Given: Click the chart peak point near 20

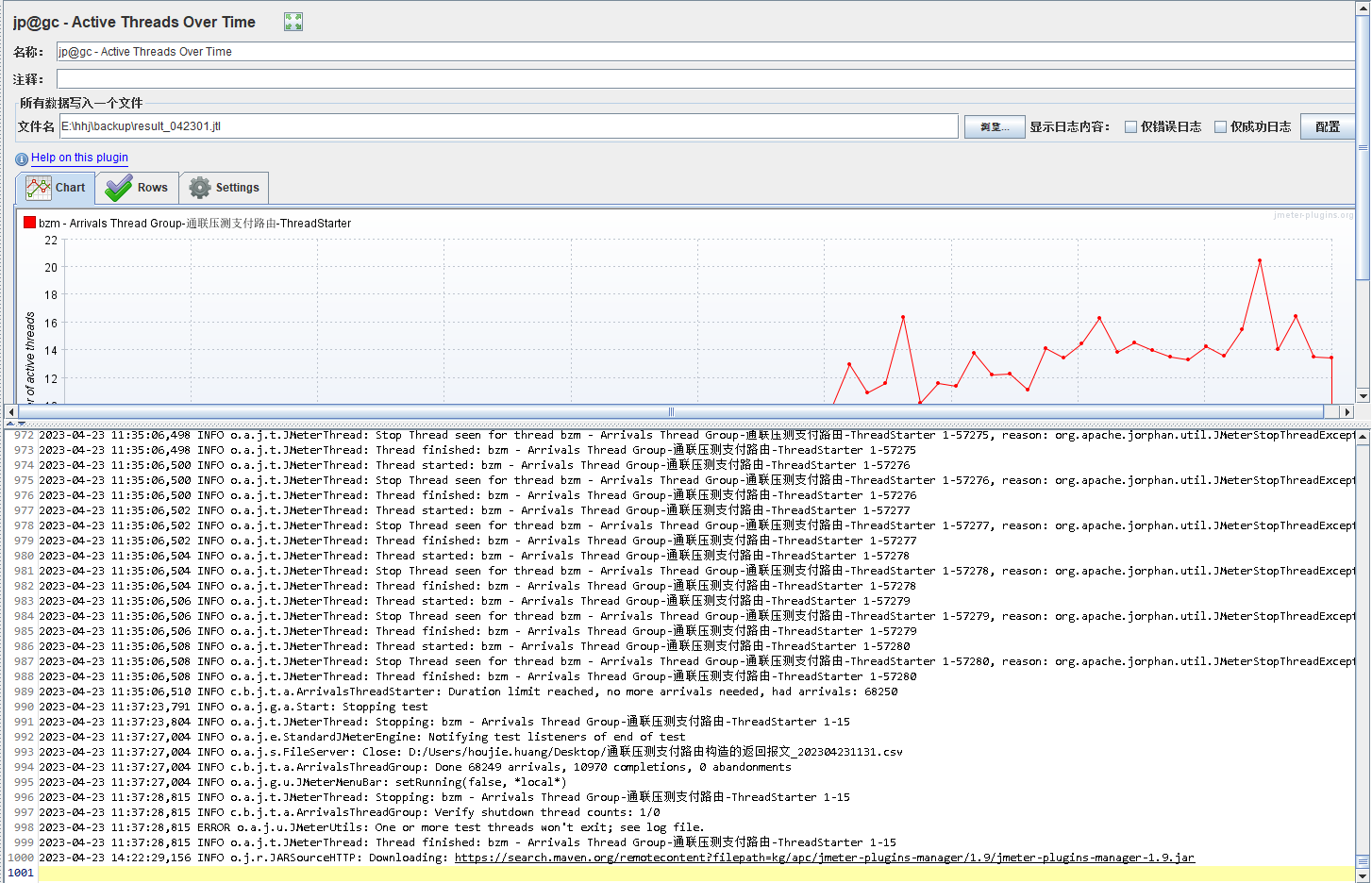Looking at the screenshot, I should [1259, 260].
